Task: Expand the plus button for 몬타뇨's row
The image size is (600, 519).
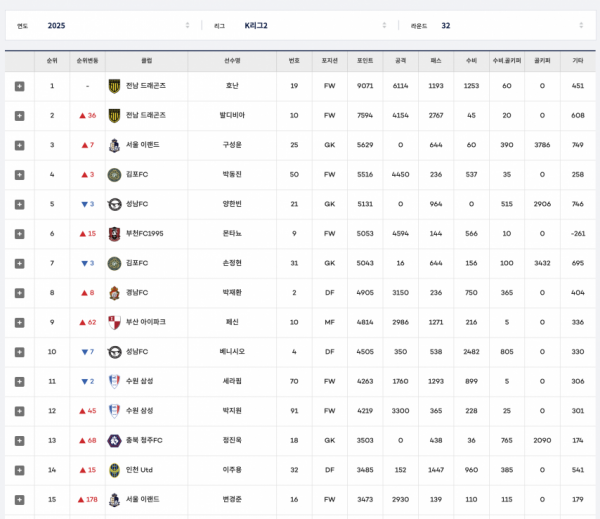Action: pos(19,234)
